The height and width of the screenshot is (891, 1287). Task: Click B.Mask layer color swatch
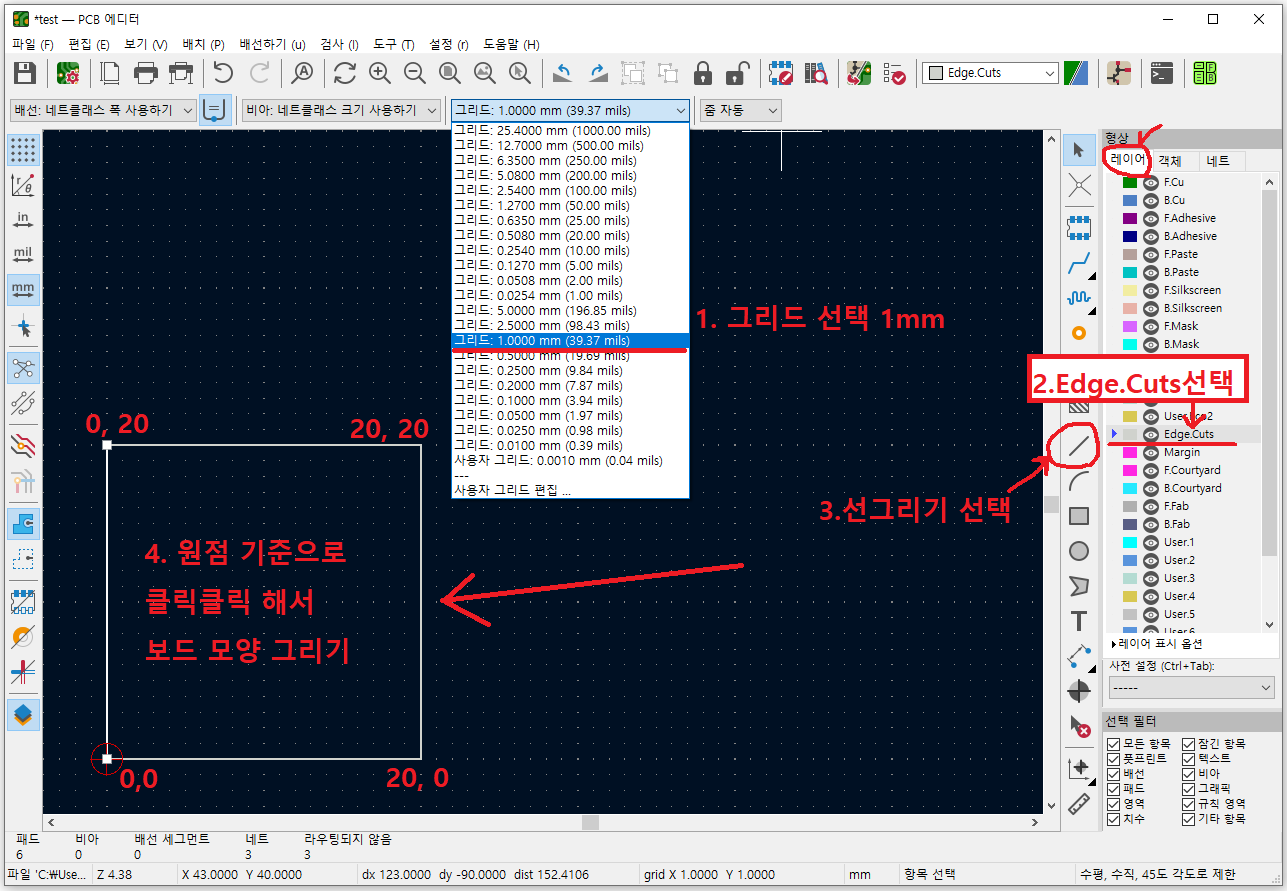coord(1130,344)
